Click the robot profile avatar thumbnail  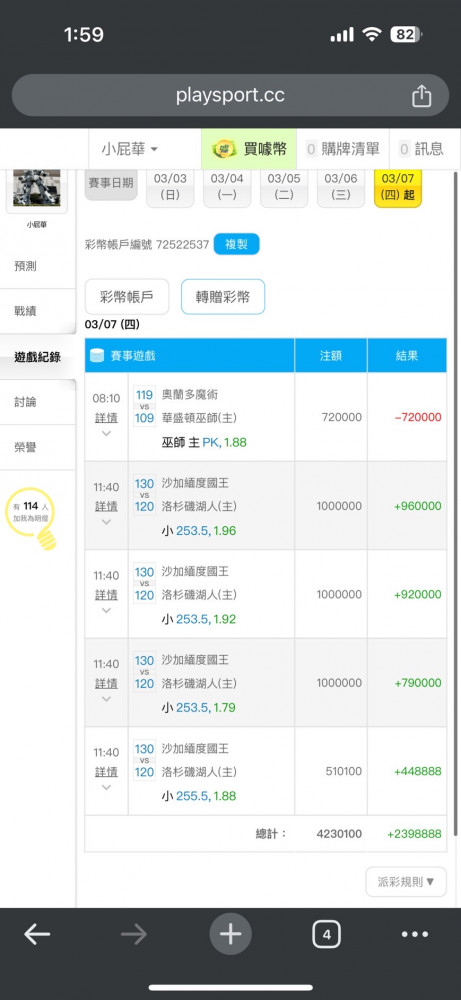point(36,189)
